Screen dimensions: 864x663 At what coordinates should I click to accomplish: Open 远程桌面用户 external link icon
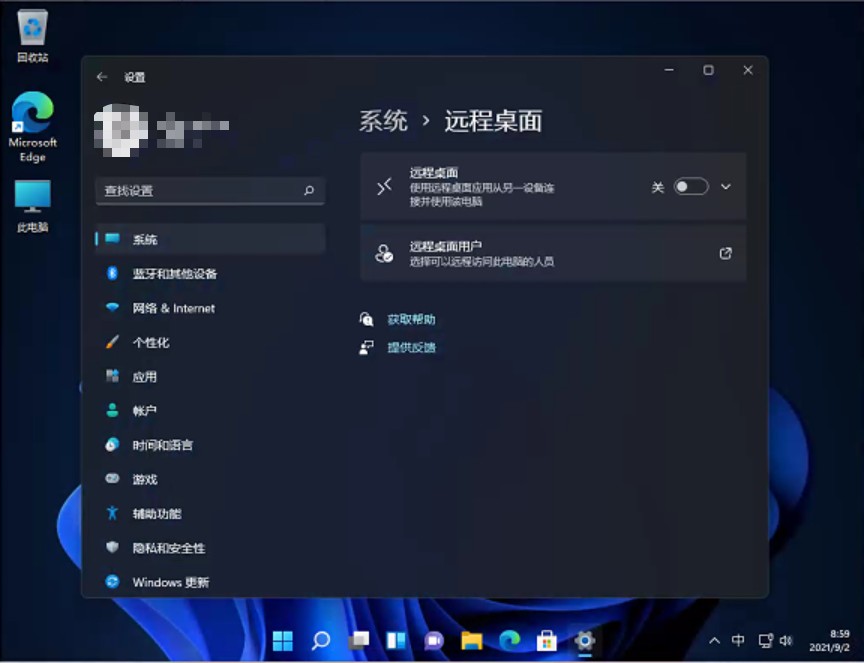click(x=726, y=253)
